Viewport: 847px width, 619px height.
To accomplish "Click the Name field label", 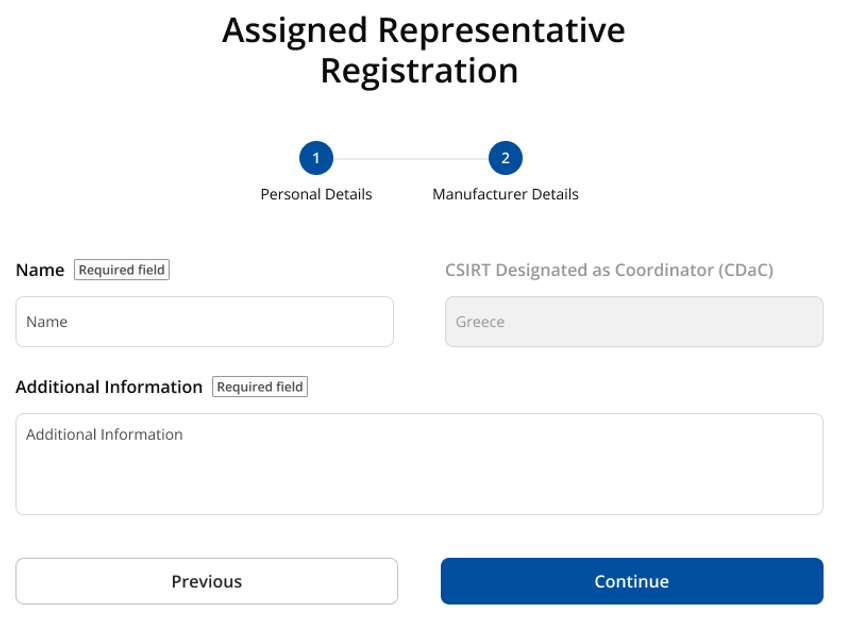I will pos(40,270).
